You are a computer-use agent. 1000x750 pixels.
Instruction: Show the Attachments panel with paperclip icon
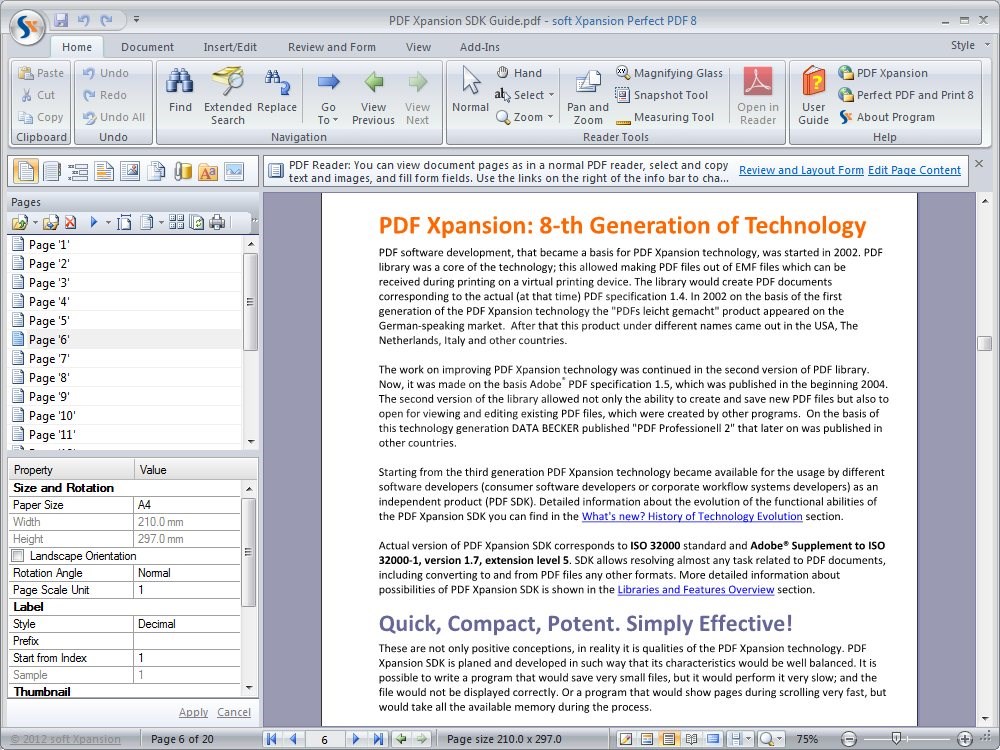pos(182,172)
